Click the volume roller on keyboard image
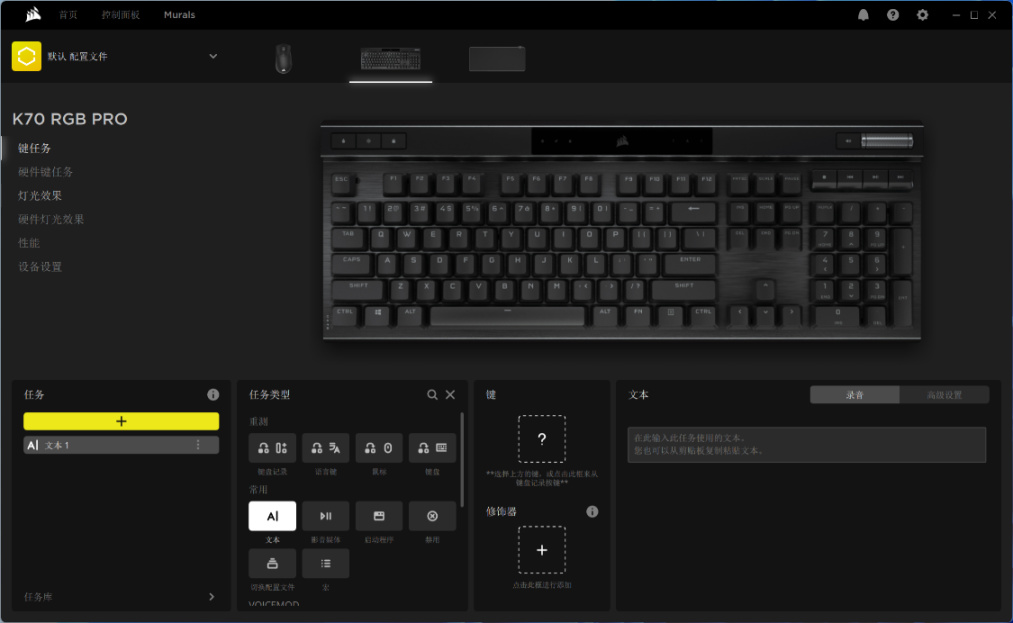Viewport: 1013px width, 623px height. tap(886, 140)
